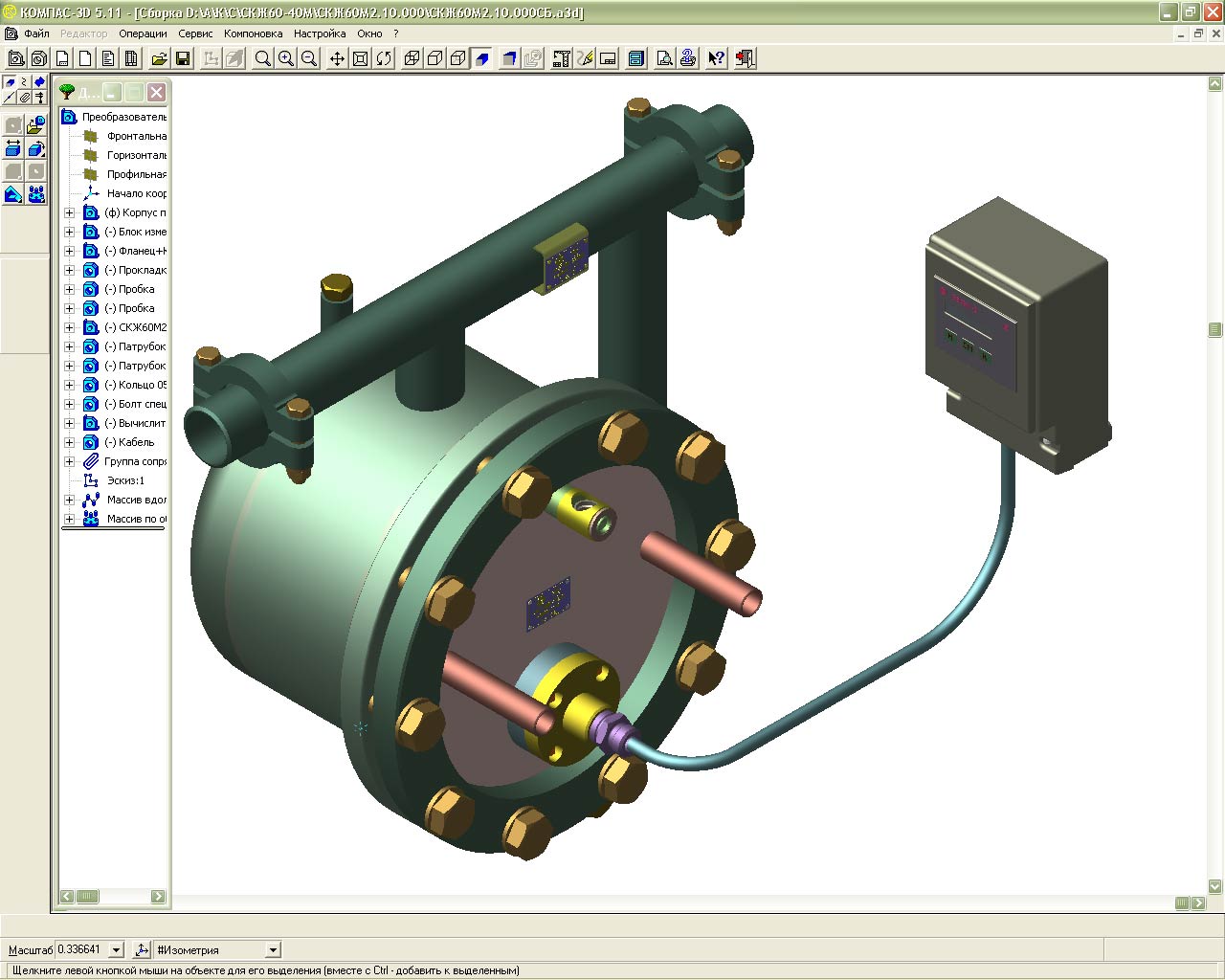Open the ? help menu
The image size is (1225, 980).
click(396, 33)
